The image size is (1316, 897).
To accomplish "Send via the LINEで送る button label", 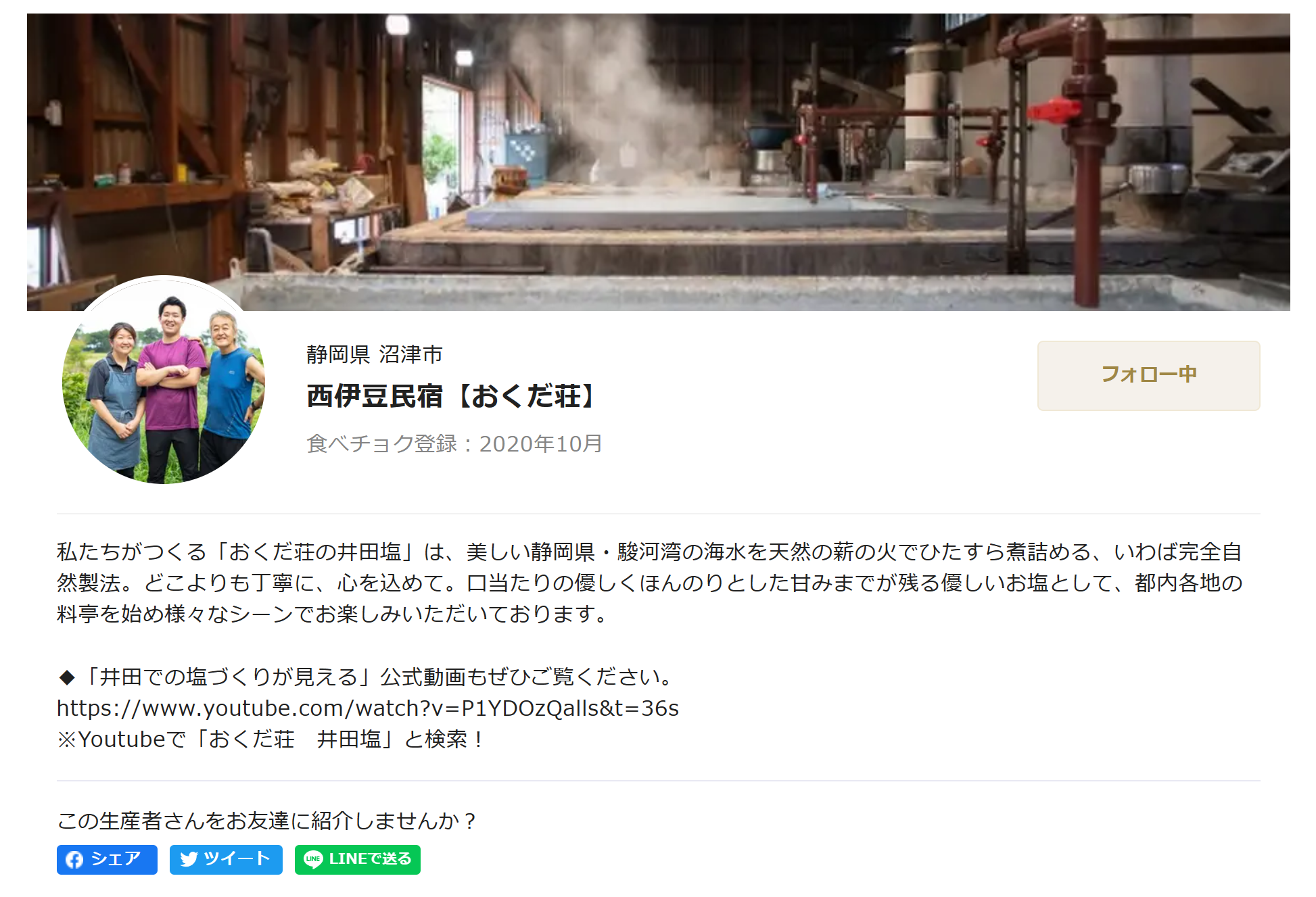I will tap(370, 858).
